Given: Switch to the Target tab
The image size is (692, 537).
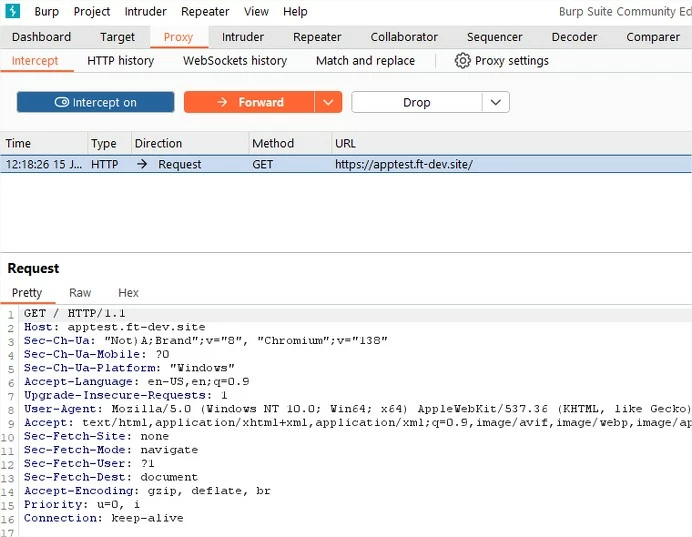Looking at the screenshot, I should (117, 37).
